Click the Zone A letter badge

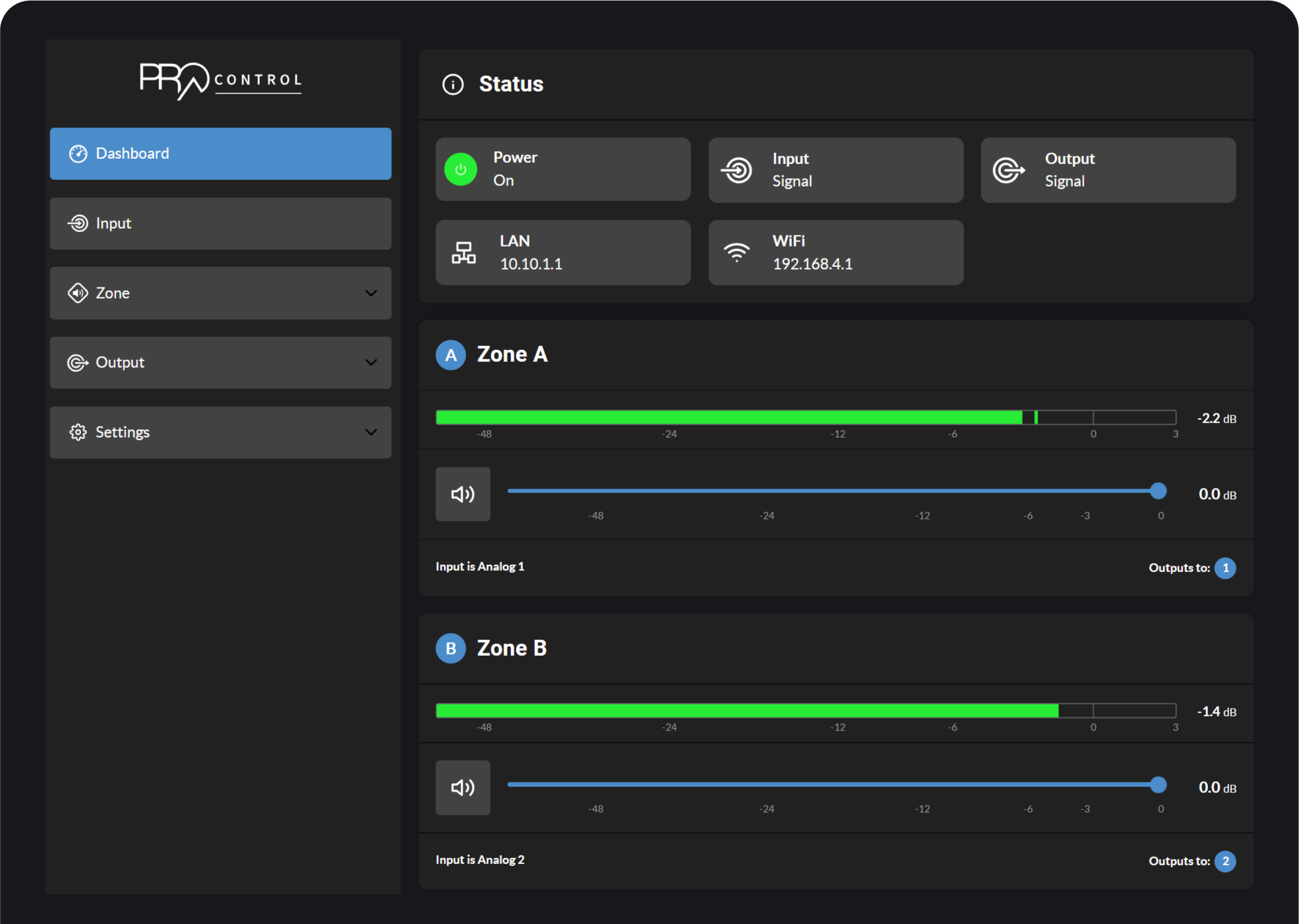coord(451,355)
